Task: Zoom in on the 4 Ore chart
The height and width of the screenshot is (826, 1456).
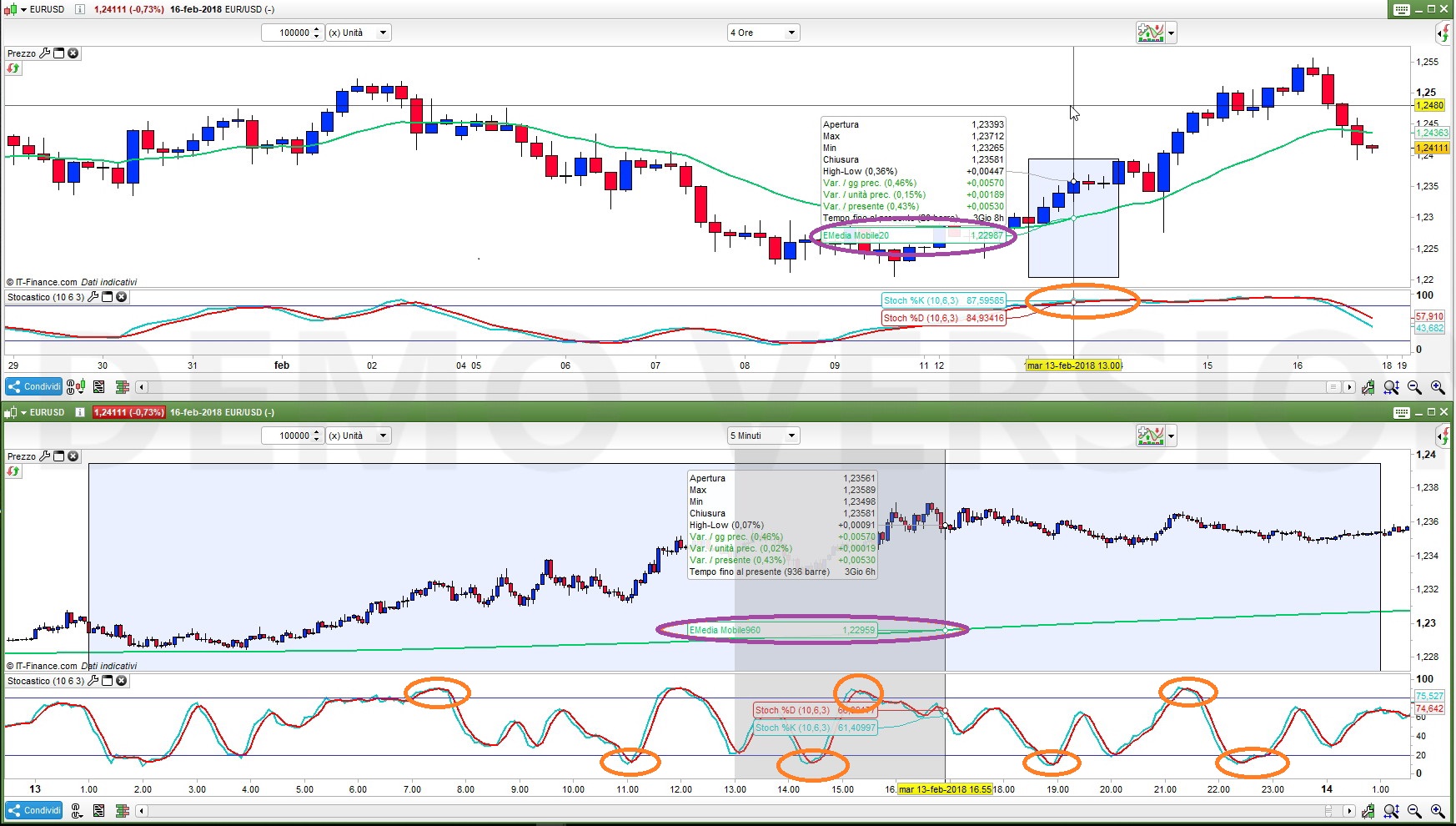Action: [1438, 387]
